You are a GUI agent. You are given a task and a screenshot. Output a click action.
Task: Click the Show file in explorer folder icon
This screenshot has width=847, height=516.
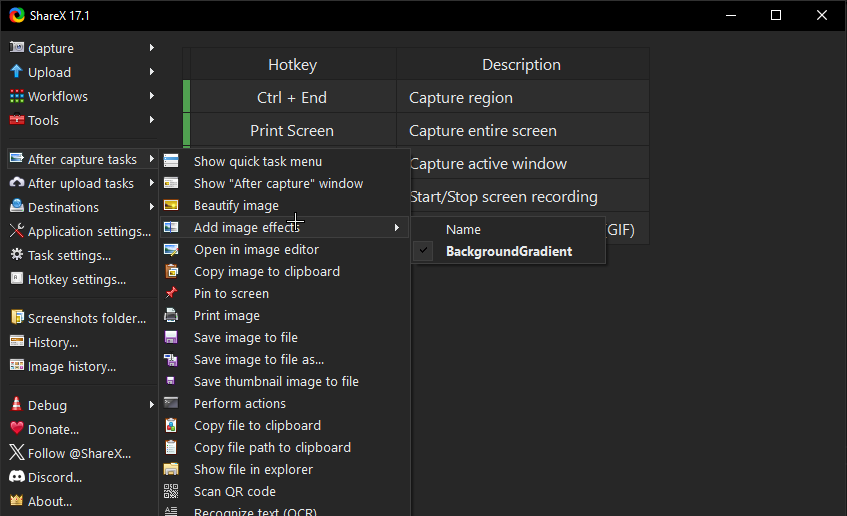click(x=171, y=469)
